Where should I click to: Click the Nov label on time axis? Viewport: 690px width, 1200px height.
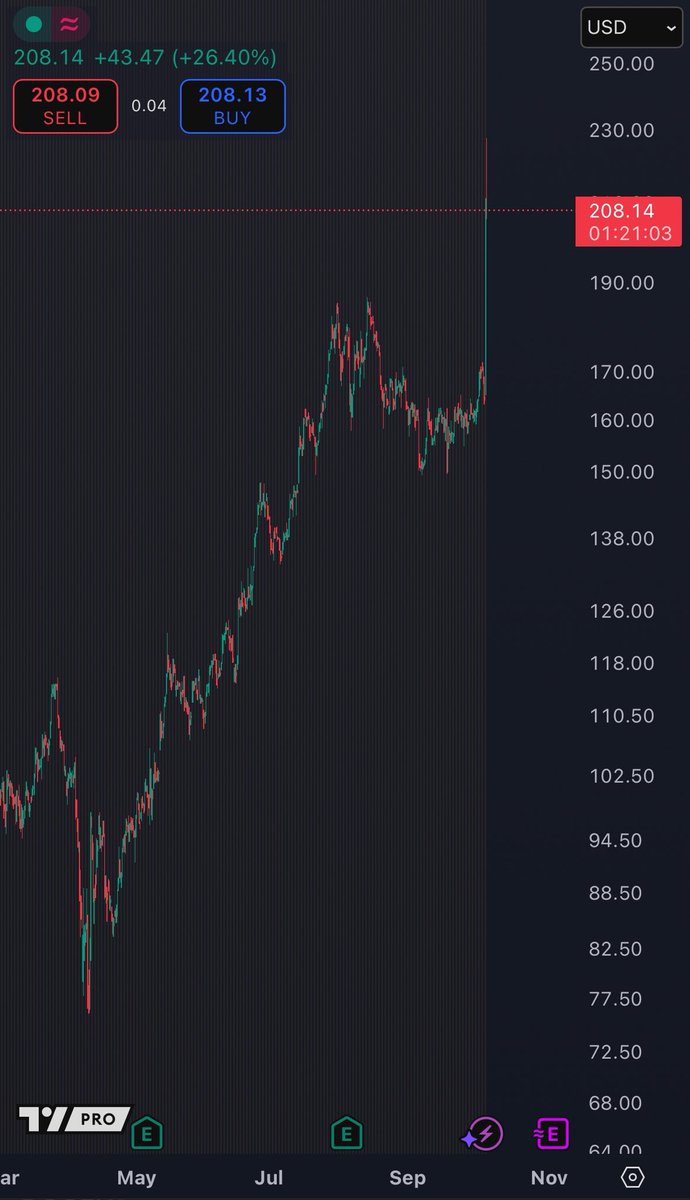coord(549,1177)
